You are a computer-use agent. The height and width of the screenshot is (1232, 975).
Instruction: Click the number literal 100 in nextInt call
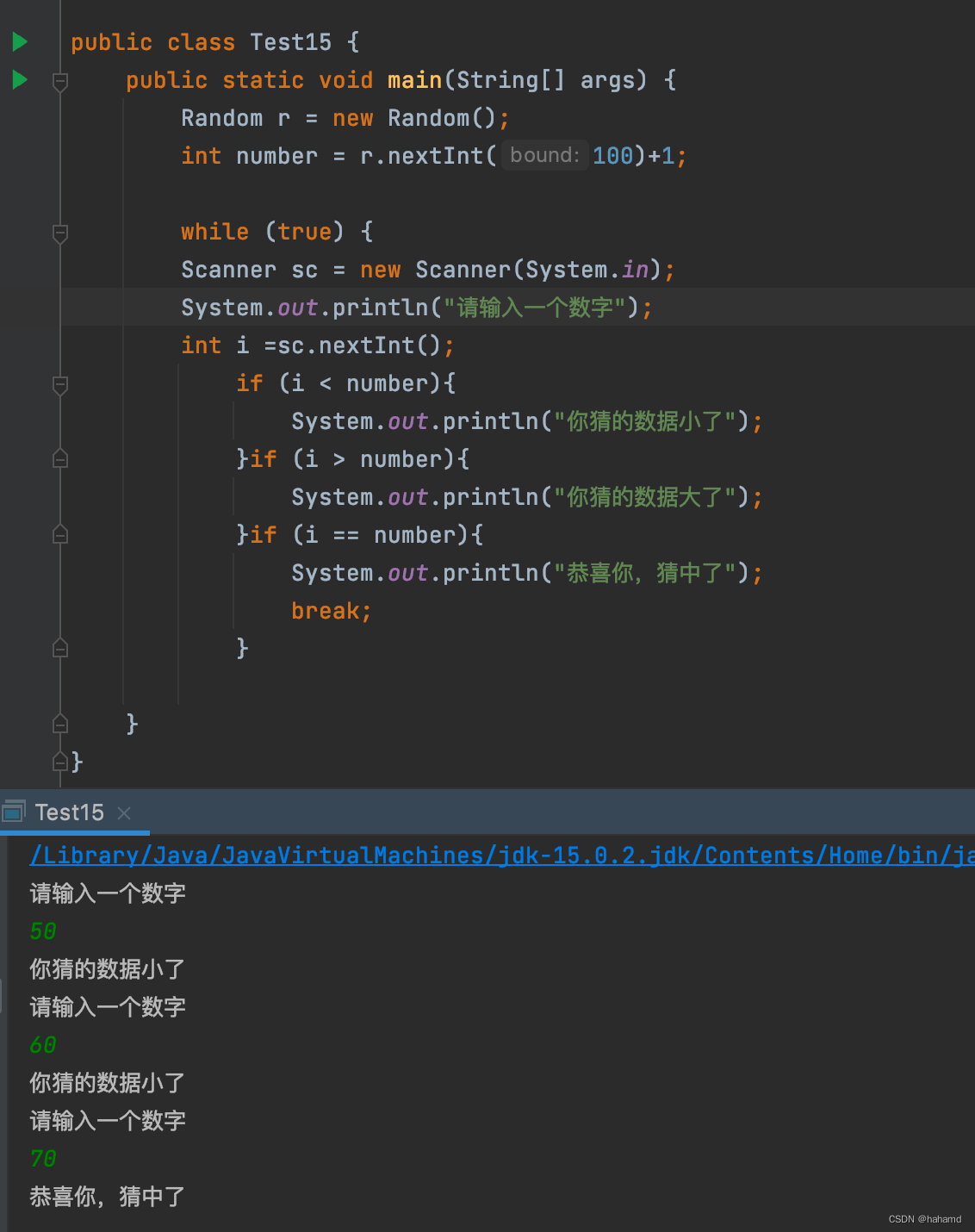[612, 156]
